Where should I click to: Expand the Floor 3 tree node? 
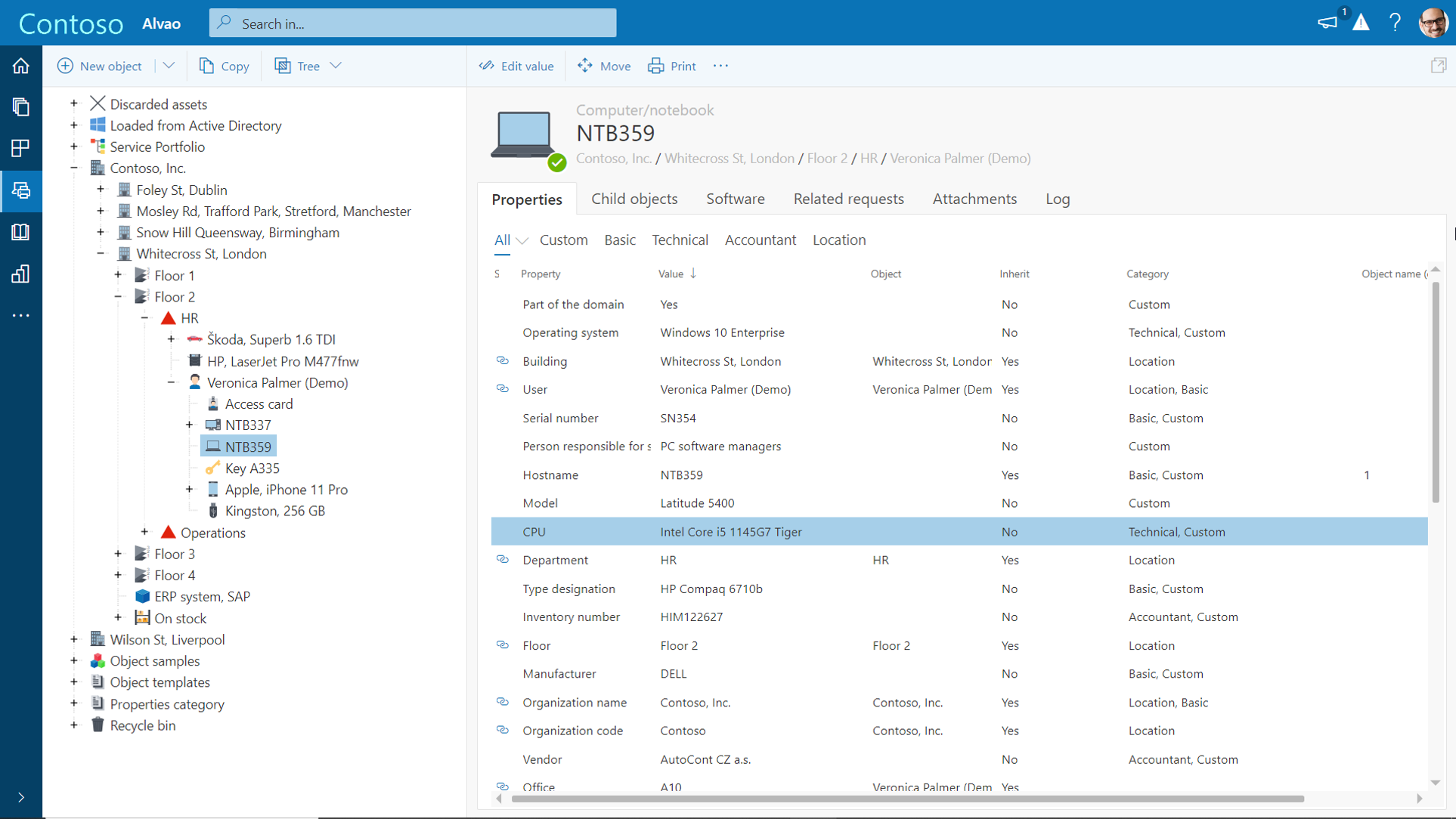coord(118,554)
